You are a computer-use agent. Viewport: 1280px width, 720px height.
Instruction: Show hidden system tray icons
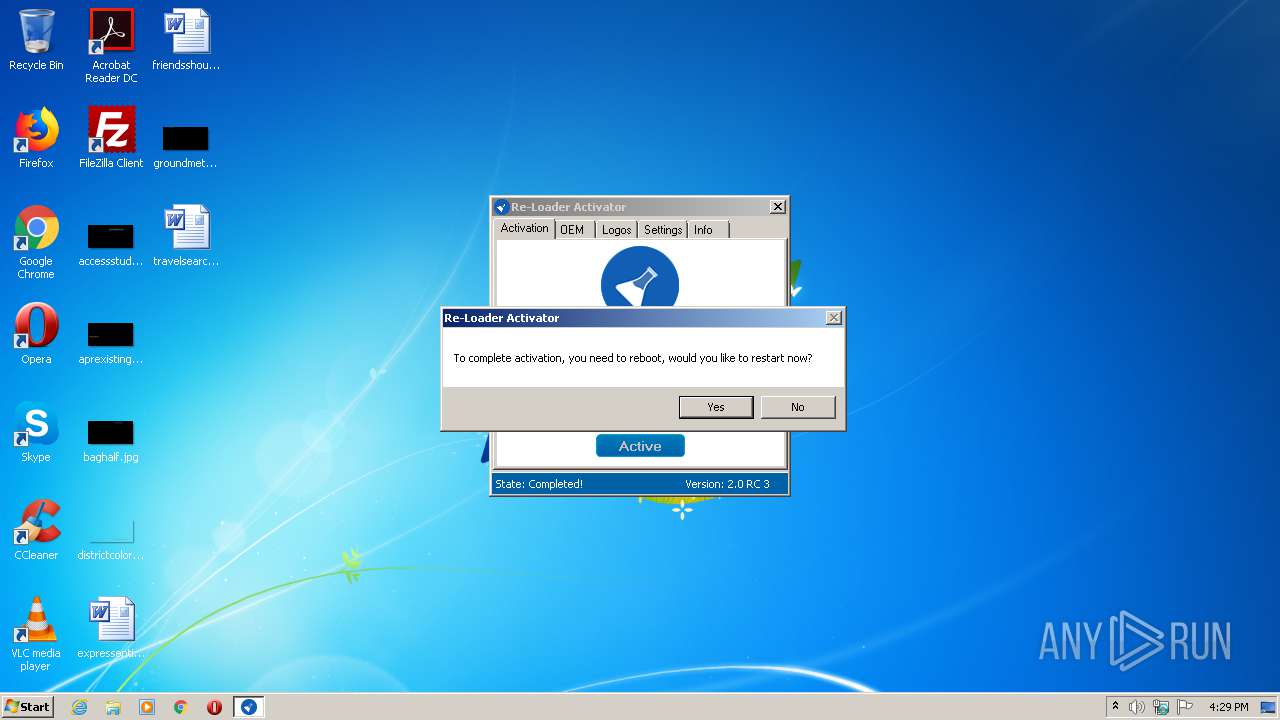(x=1115, y=707)
